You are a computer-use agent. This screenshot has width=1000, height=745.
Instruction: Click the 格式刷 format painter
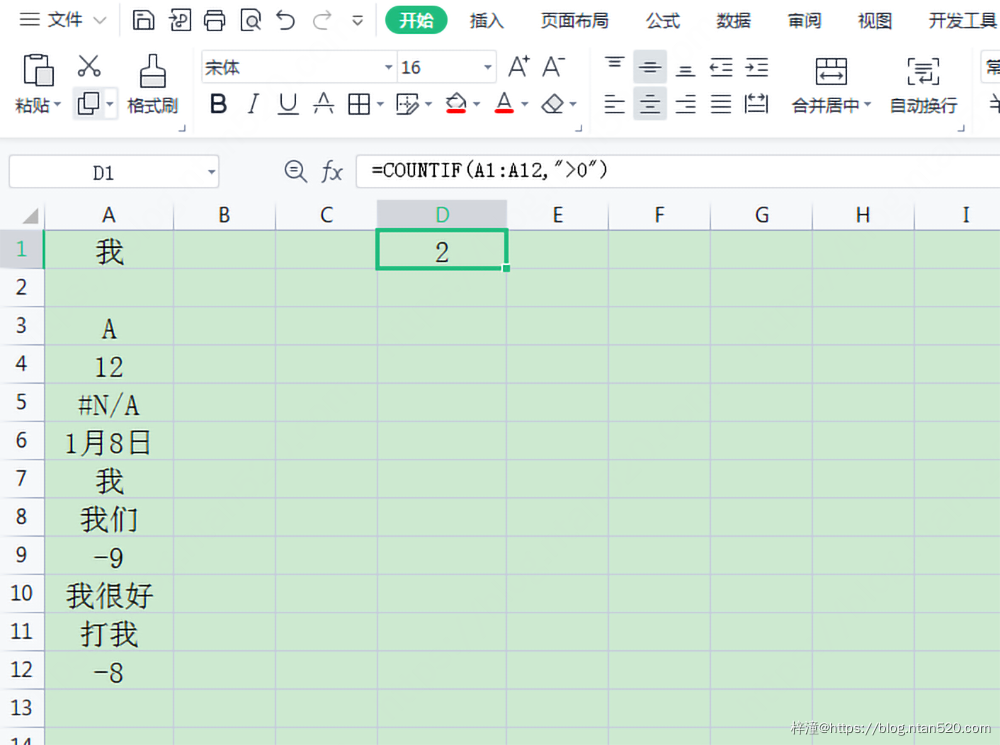(152, 84)
